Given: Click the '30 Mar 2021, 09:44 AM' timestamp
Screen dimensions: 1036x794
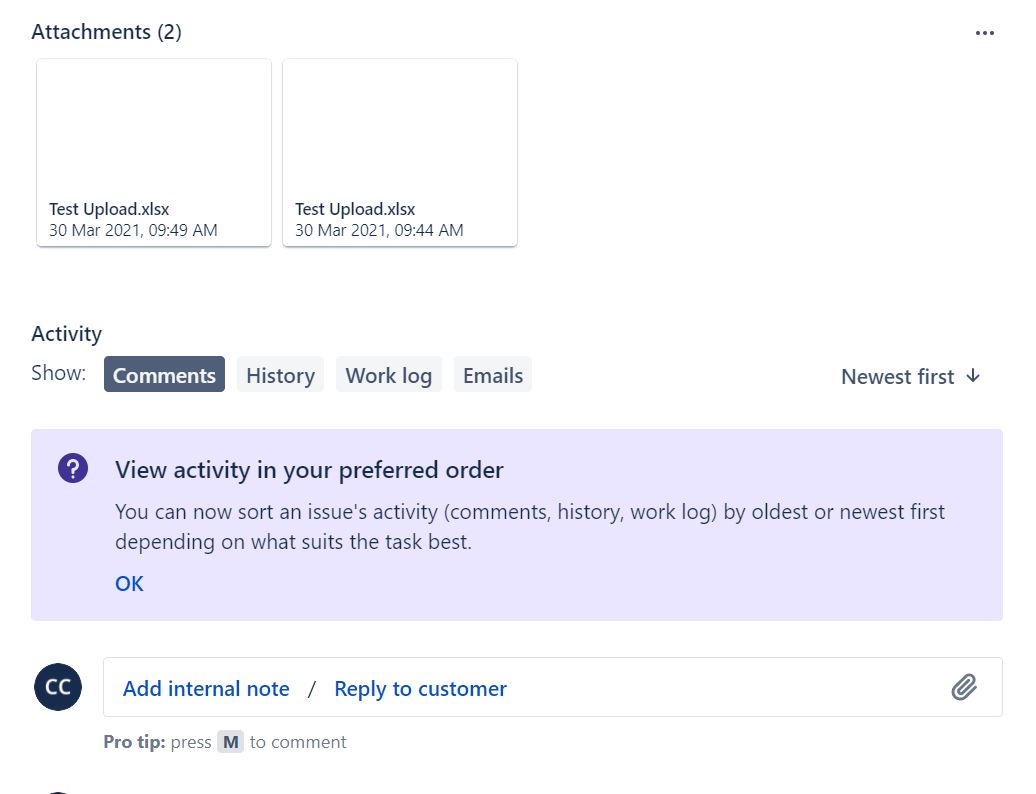Looking at the screenshot, I should pyautogui.click(x=379, y=230).
